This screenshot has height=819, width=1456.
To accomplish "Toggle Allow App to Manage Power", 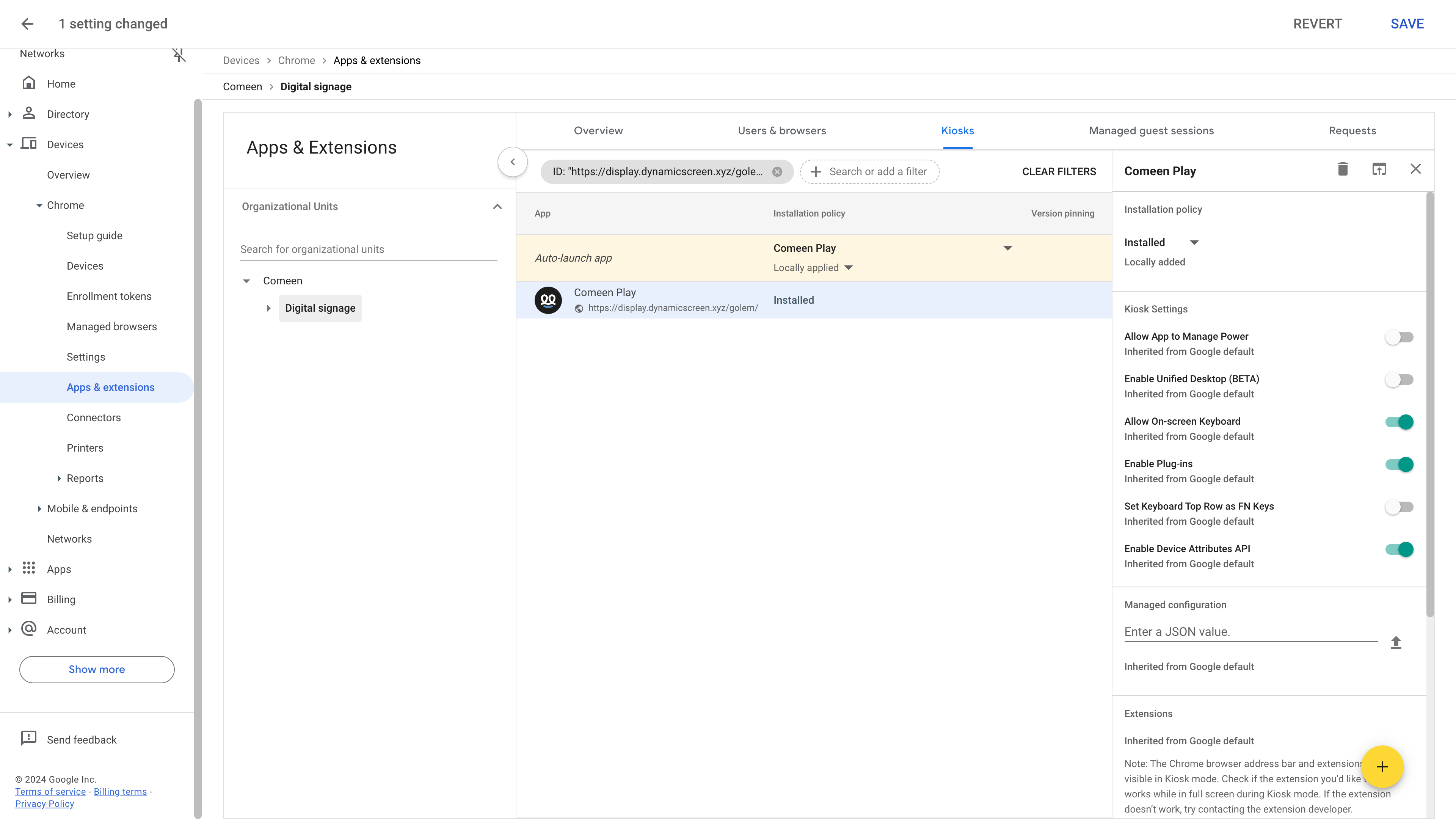I will pos(1399,337).
